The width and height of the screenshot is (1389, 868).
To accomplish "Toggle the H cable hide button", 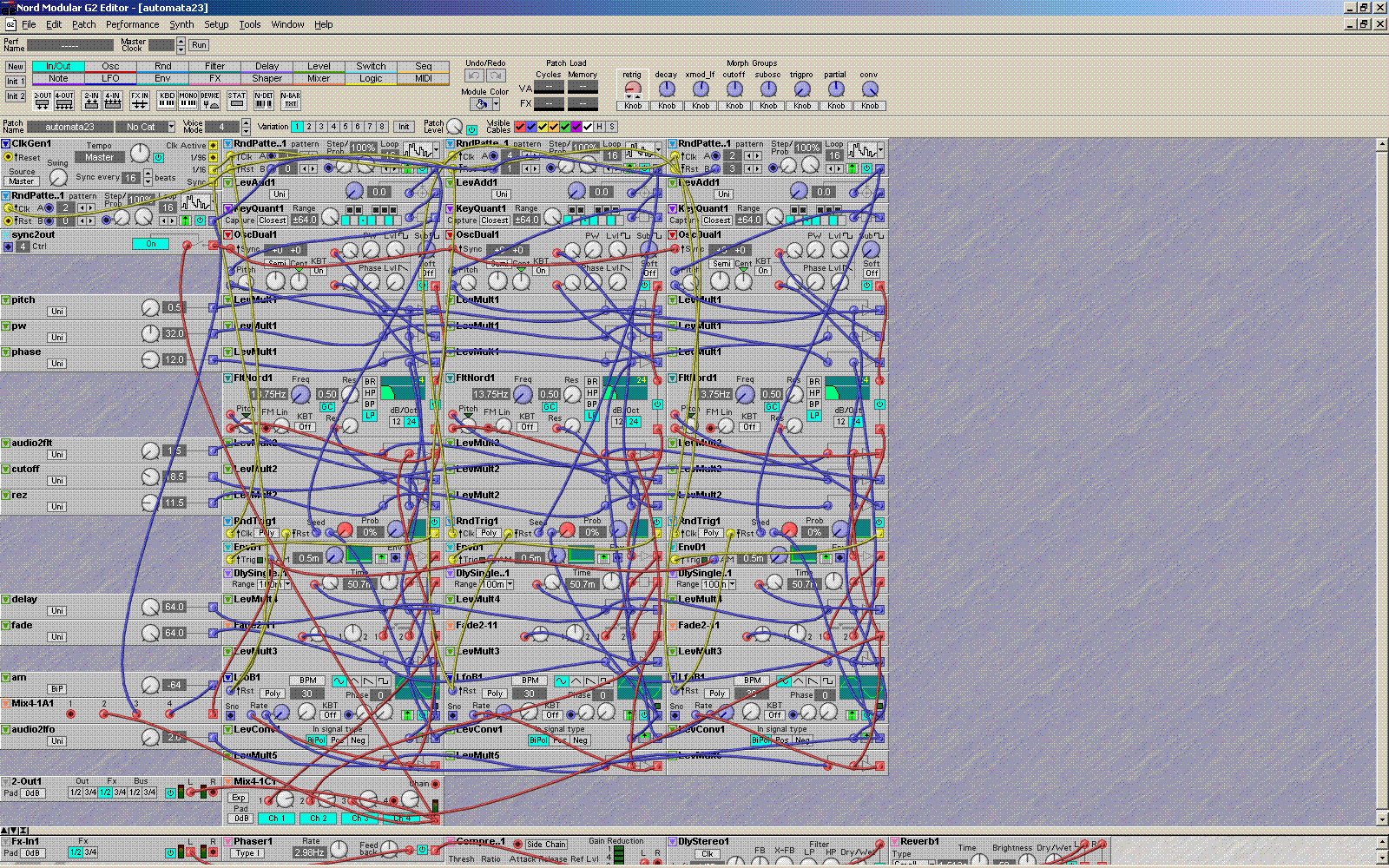I will click(599, 127).
